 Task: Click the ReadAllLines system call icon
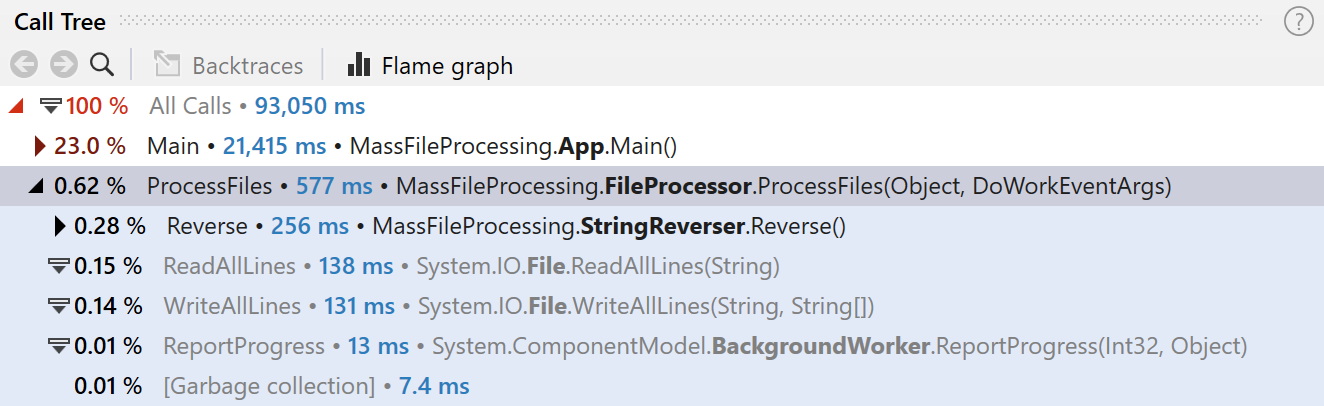pos(59,266)
